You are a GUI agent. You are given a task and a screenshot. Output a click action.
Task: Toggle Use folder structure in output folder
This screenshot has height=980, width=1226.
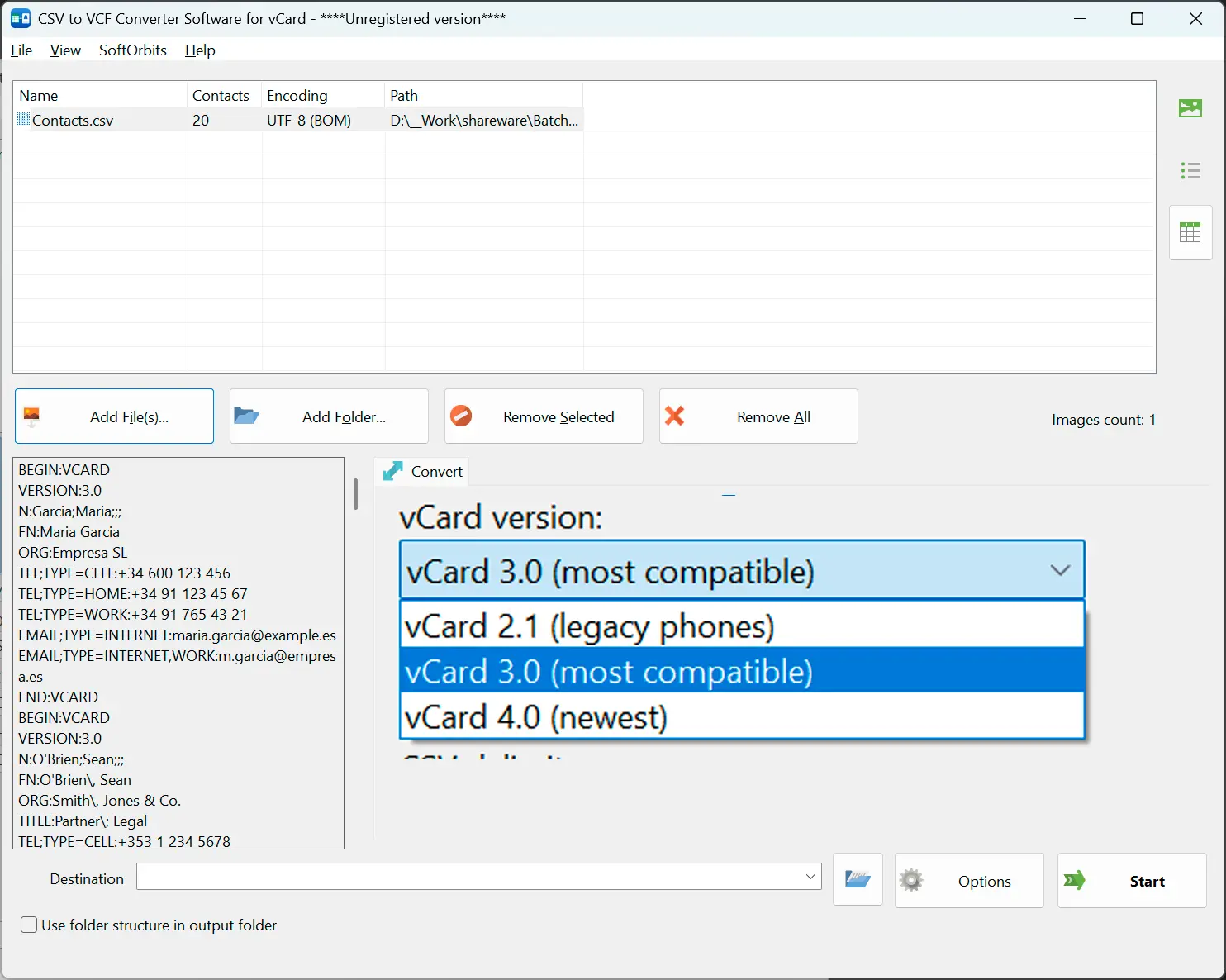pos(29,925)
